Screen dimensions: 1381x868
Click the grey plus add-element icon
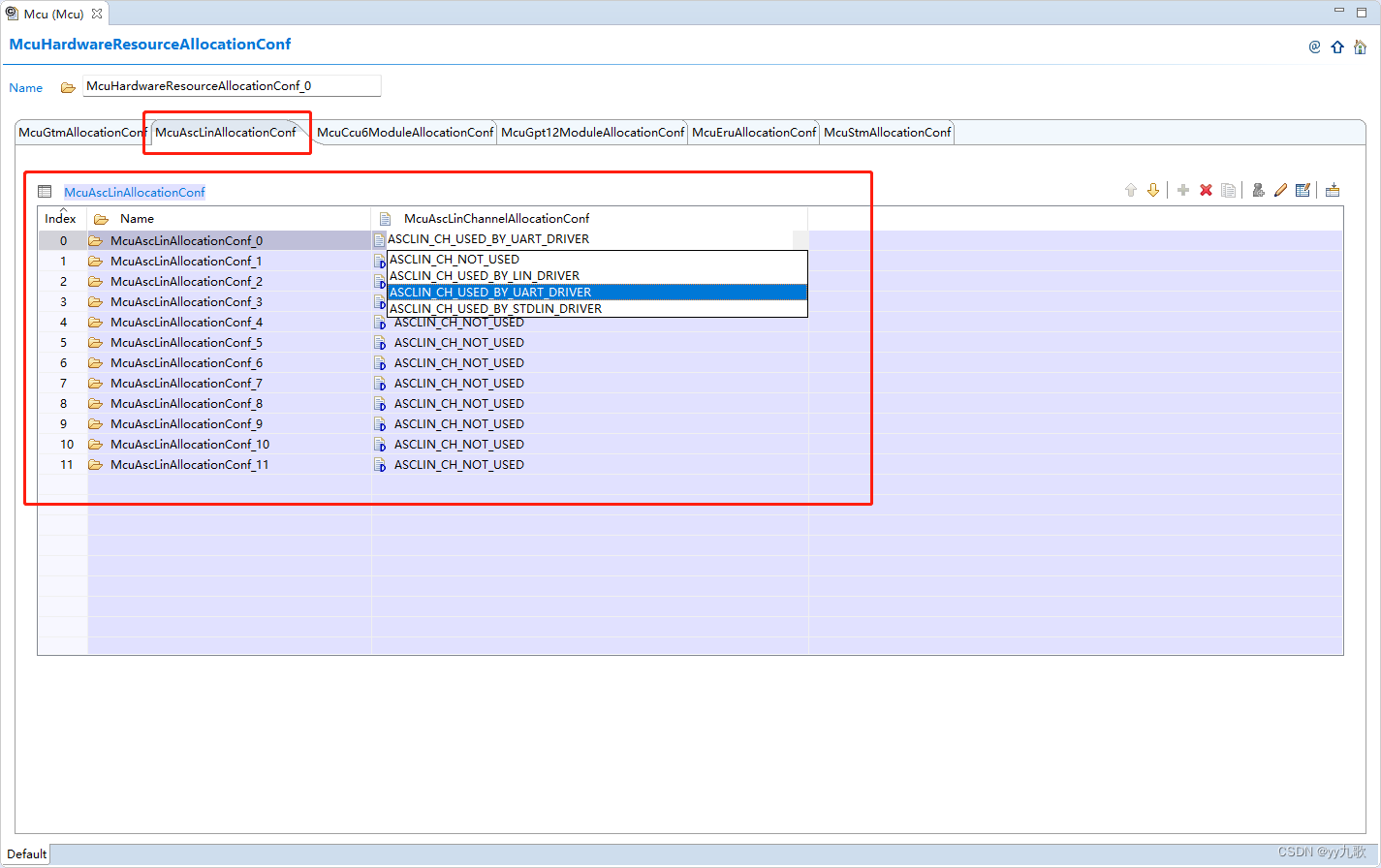point(1183,190)
